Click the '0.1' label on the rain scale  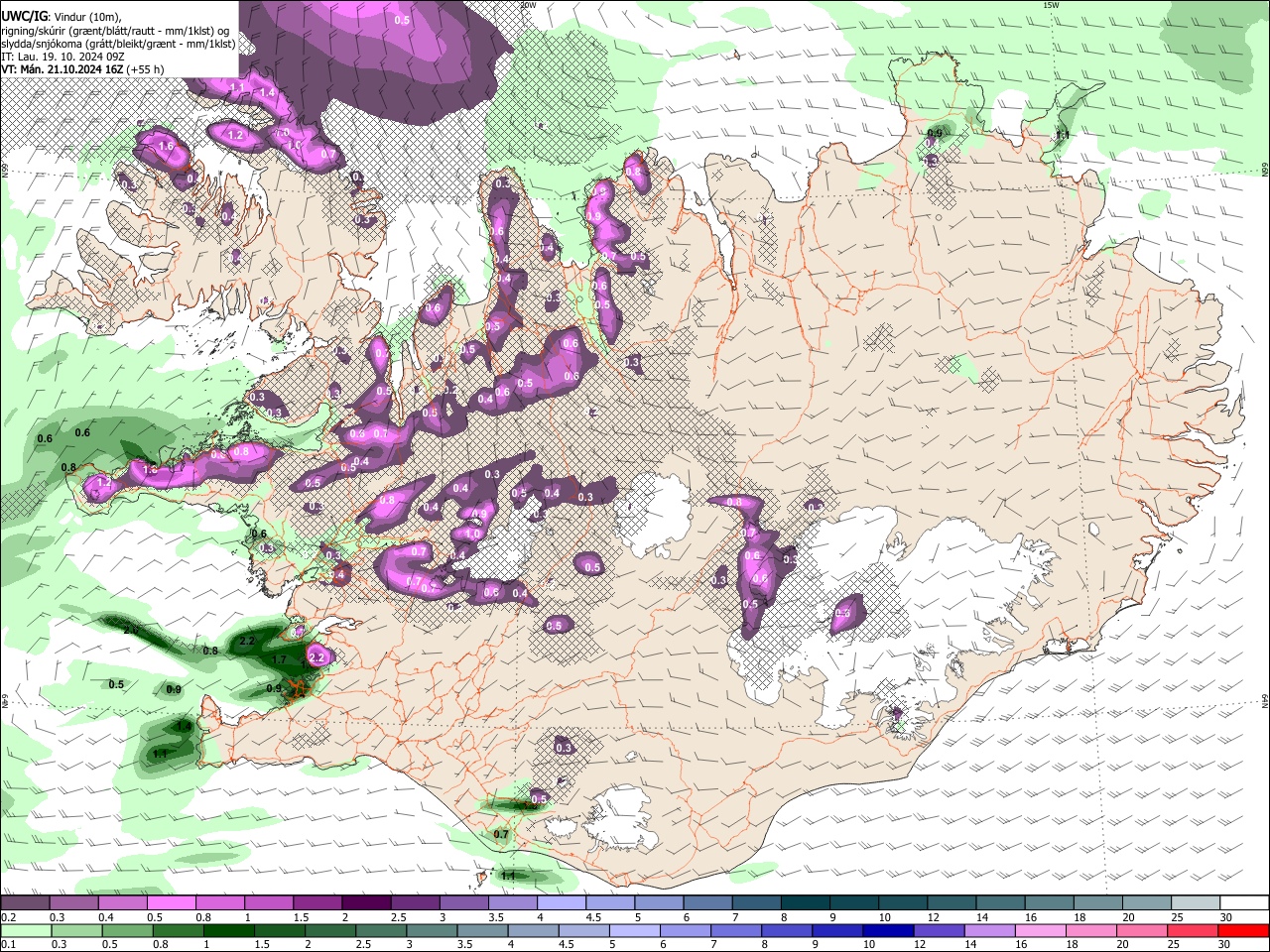pyautogui.click(x=8, y=945)
